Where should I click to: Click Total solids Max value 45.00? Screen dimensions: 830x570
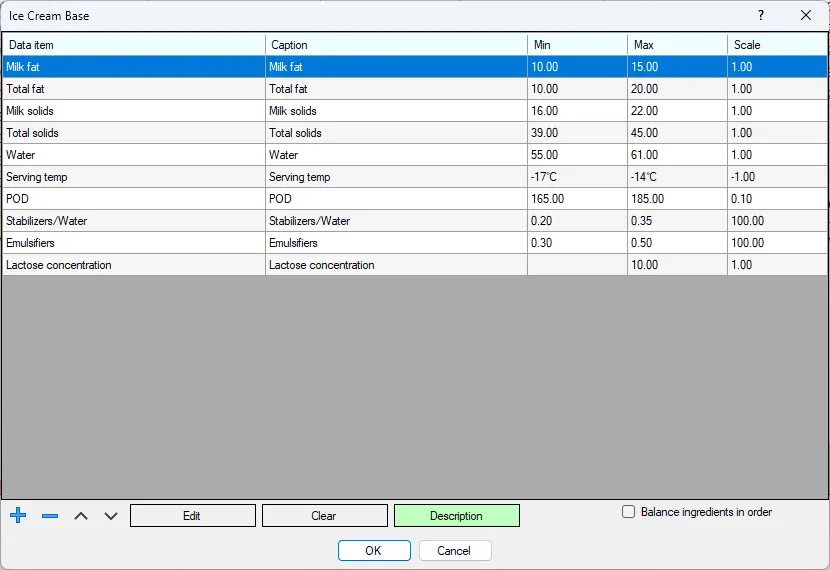click(678, 133)
